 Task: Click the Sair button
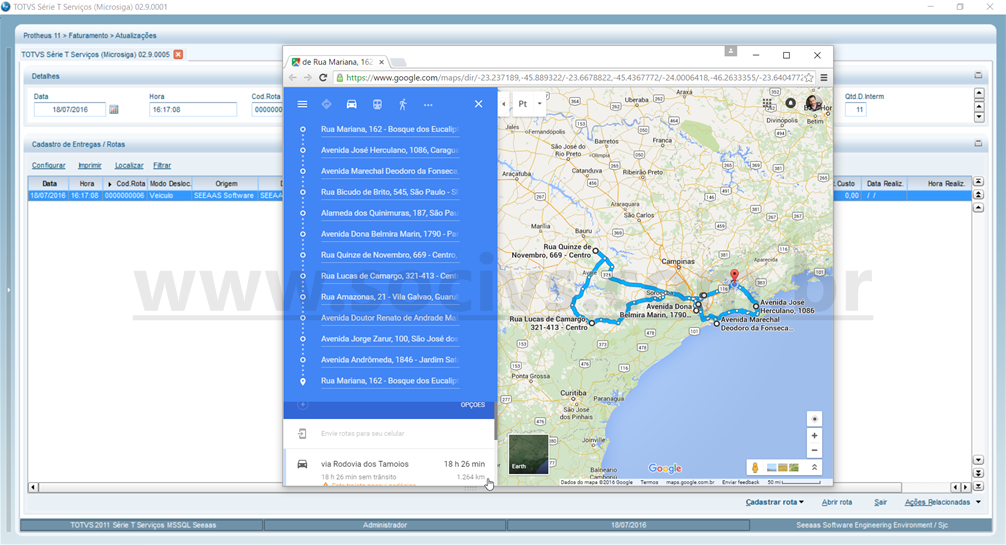click(x=880, y=502)
